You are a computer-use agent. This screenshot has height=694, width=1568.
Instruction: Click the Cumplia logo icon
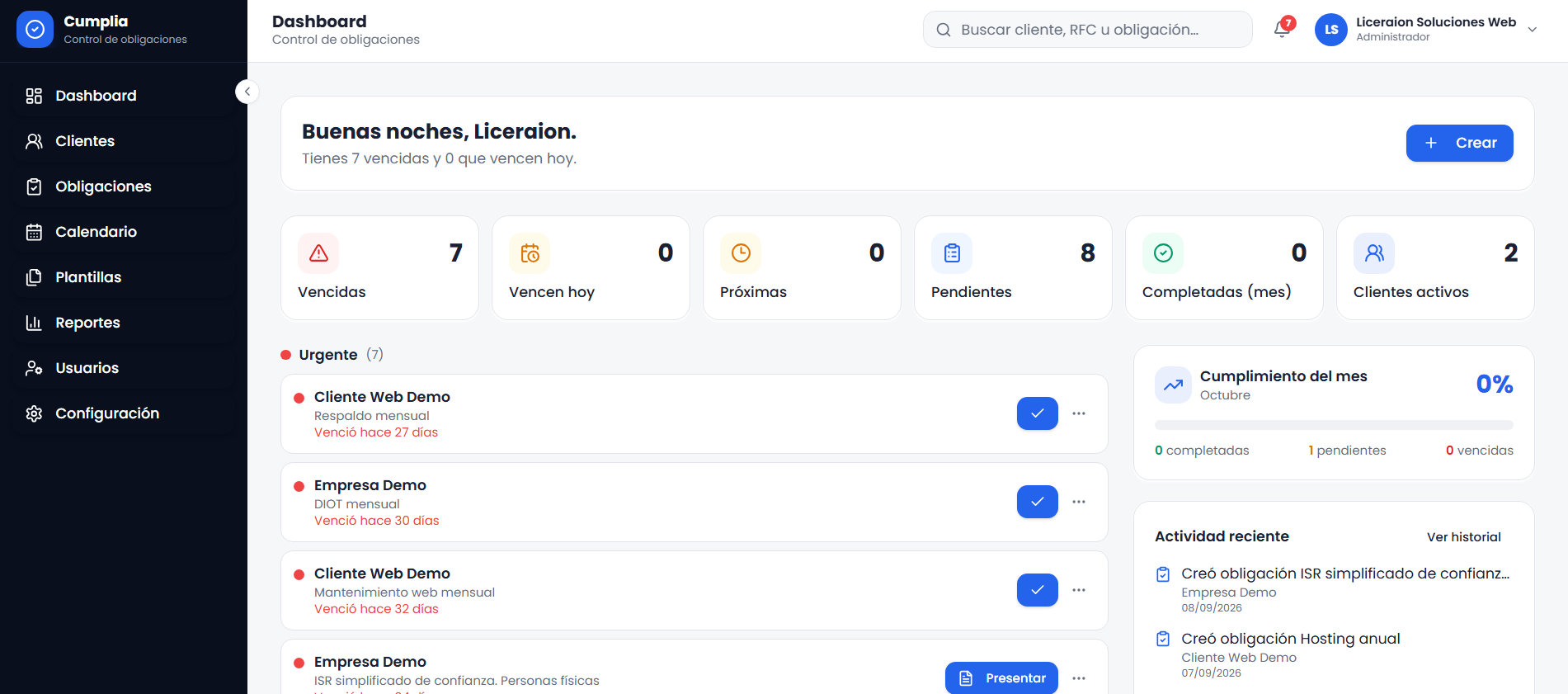click(35, 30)
